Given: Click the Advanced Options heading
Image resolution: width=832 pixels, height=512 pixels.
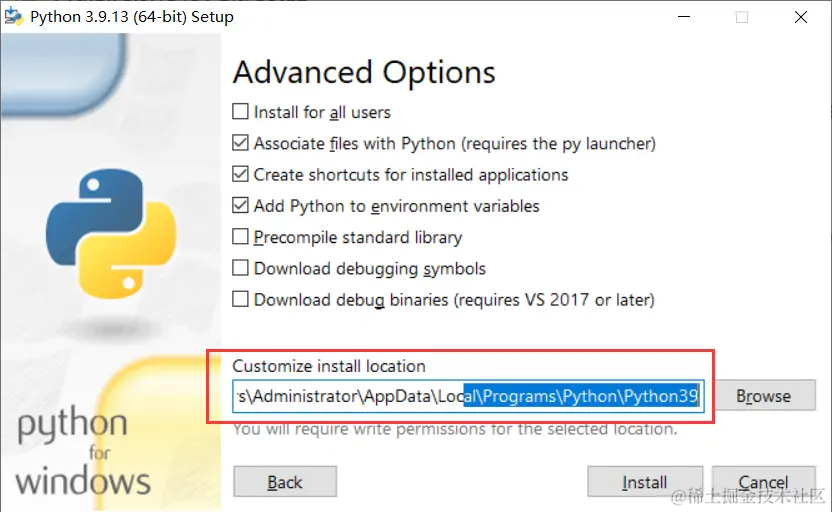Looking at the screenshot, I should [x=364, y=73].
